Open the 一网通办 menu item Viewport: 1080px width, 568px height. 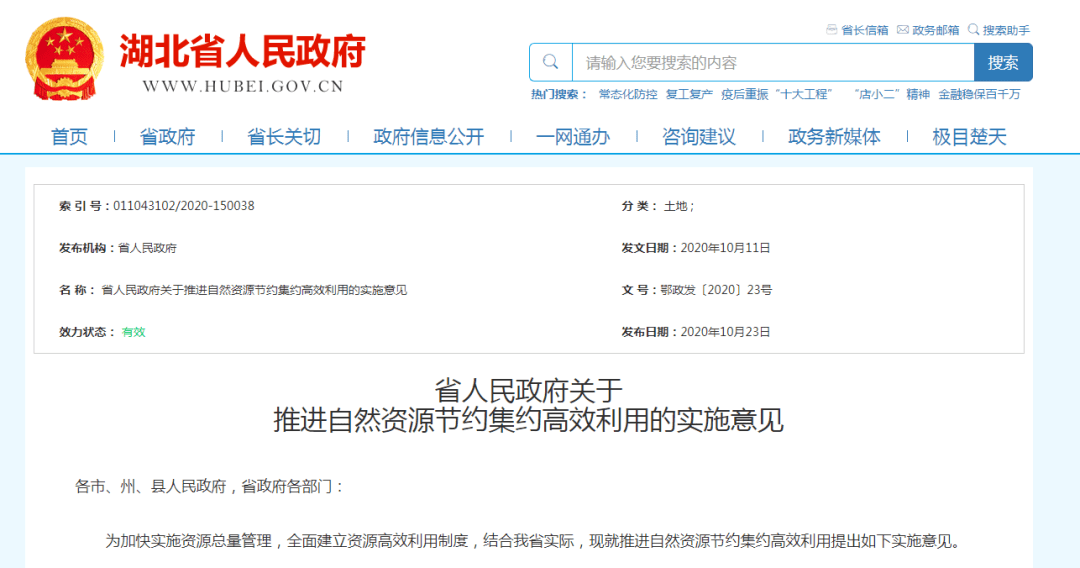click(x=572, y=137)
